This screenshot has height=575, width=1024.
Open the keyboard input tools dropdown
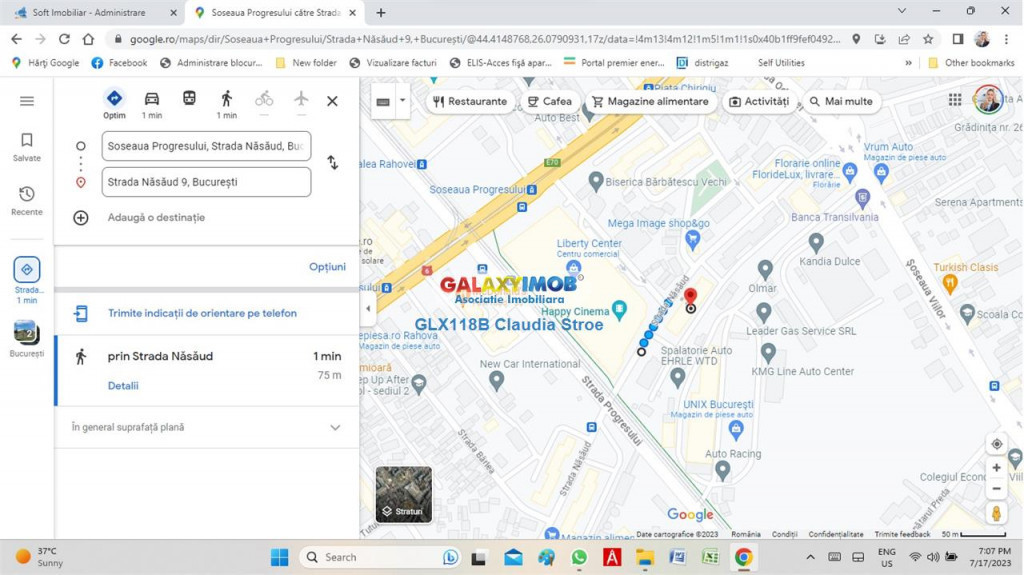click(402, 101)
